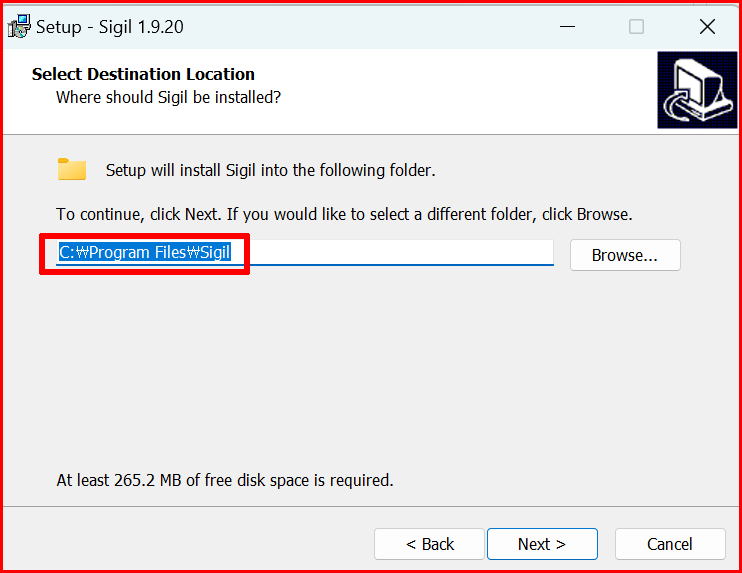Click the yellow folder icon
This screenshot has width=742, height=573.
pos(72,169)
